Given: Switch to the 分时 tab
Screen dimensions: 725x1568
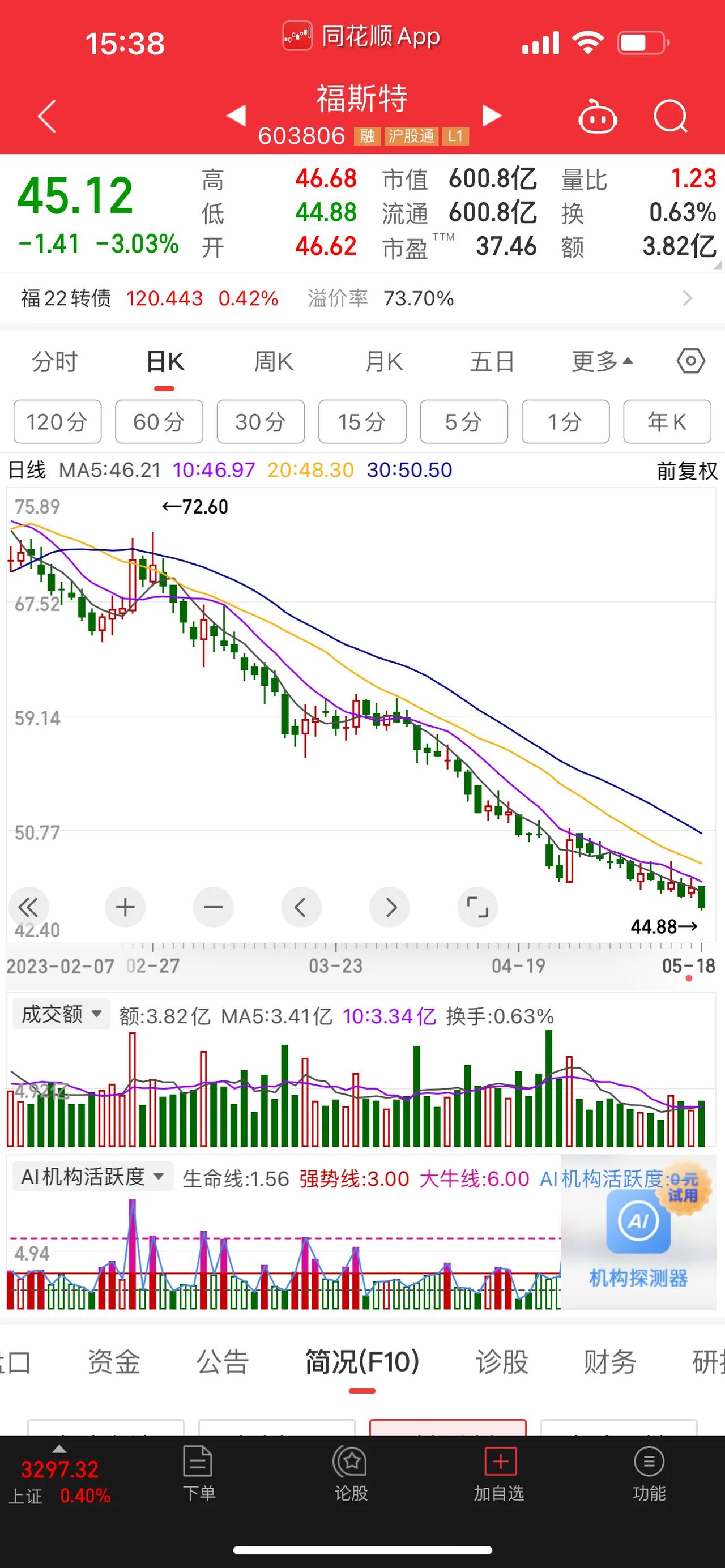Looking at the screenshot, I should pos(55,362).
